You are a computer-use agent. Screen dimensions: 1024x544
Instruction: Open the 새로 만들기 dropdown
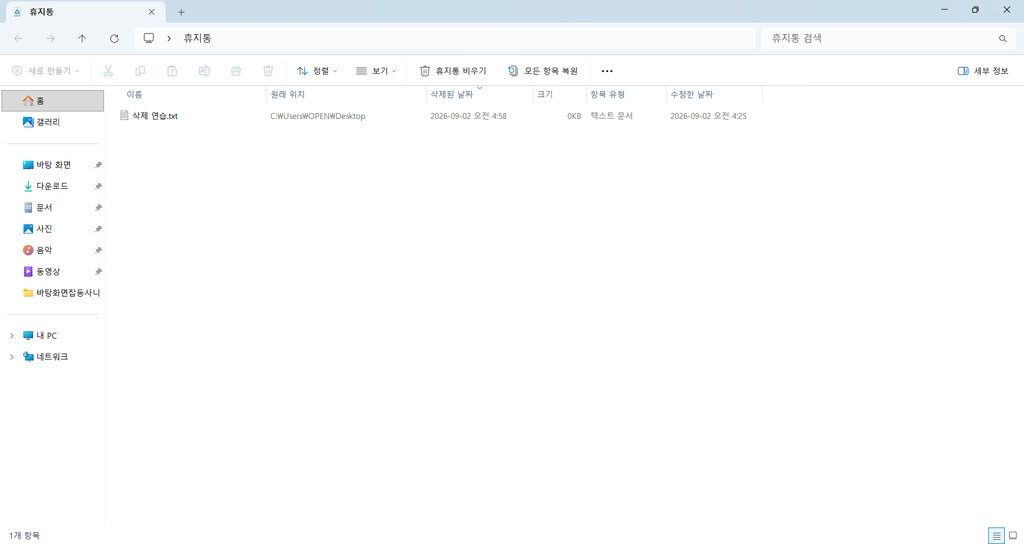[x=46, y=71]
